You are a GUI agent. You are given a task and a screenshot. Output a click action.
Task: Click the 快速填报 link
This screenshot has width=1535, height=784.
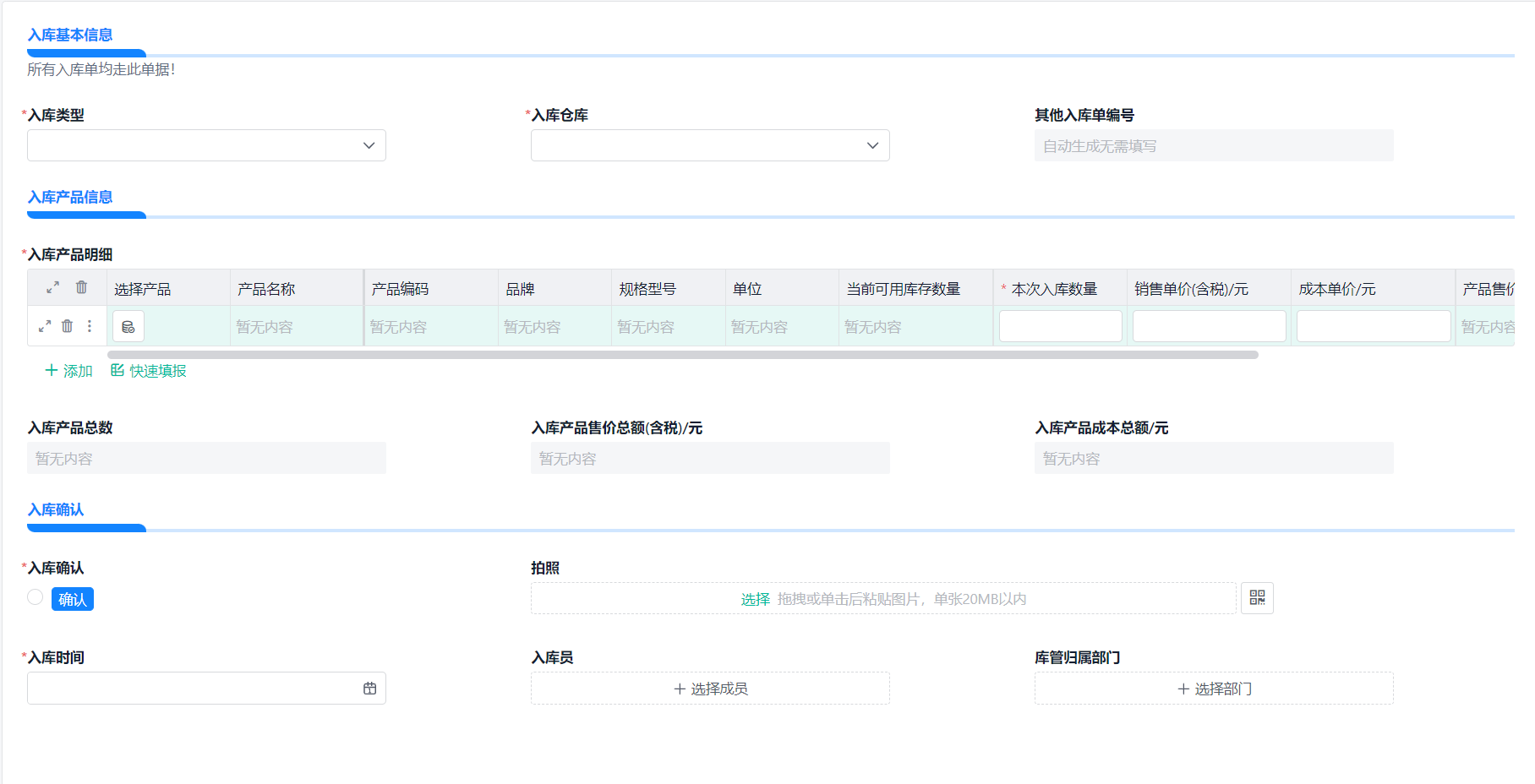tap(149, 371)
